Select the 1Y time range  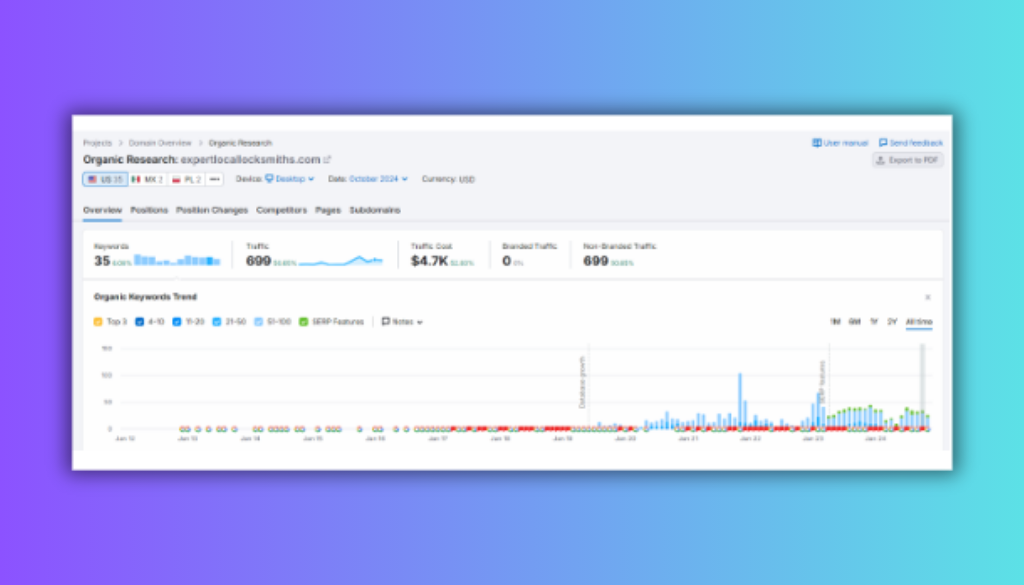click(874, 322)
